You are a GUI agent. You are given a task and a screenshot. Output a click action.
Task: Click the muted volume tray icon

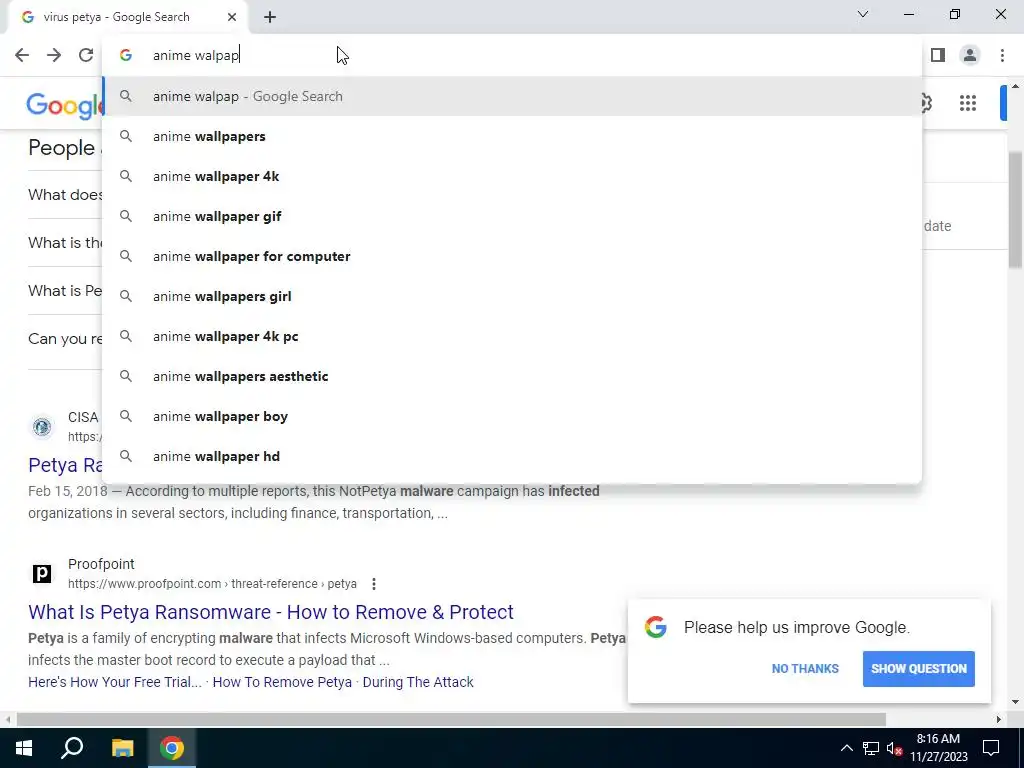[x=894, y=748]
